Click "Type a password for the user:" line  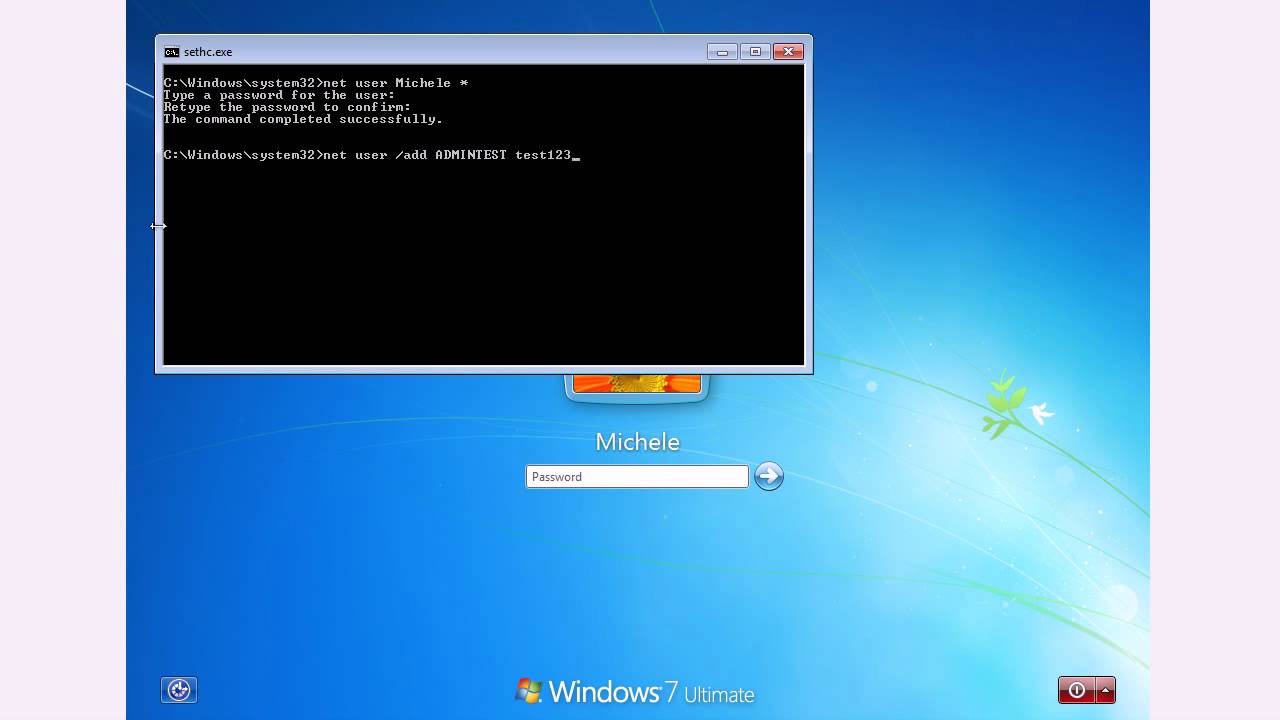(279, 95)
